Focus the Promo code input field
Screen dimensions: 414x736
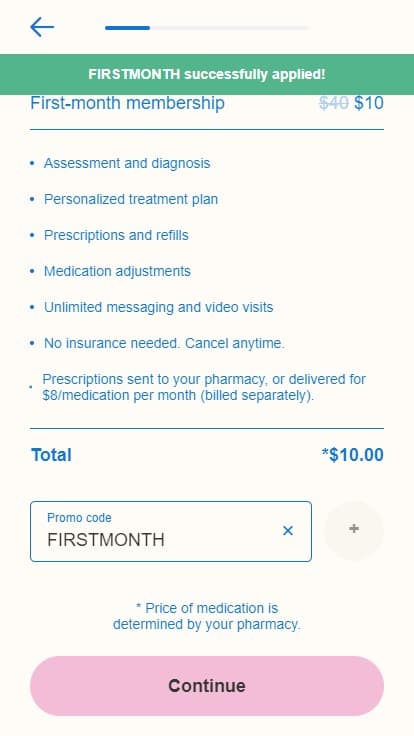coord(171,531)
